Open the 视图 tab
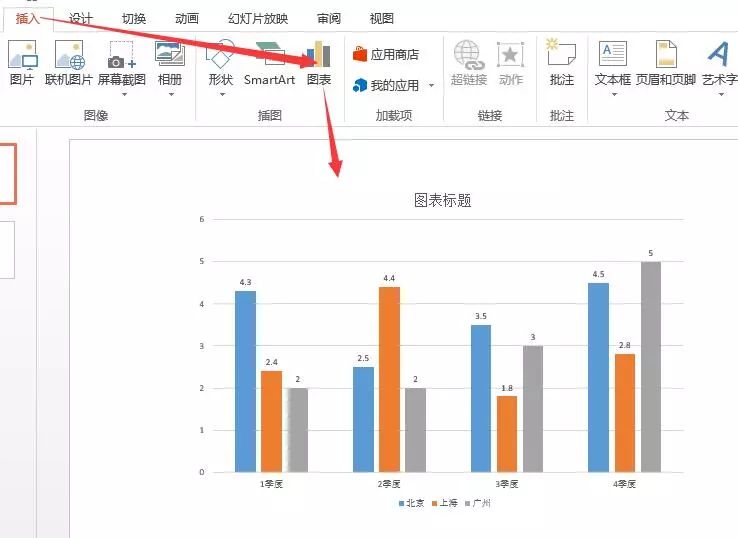The width and height of the screenshot is (738, 538). (x=381, y=19)
